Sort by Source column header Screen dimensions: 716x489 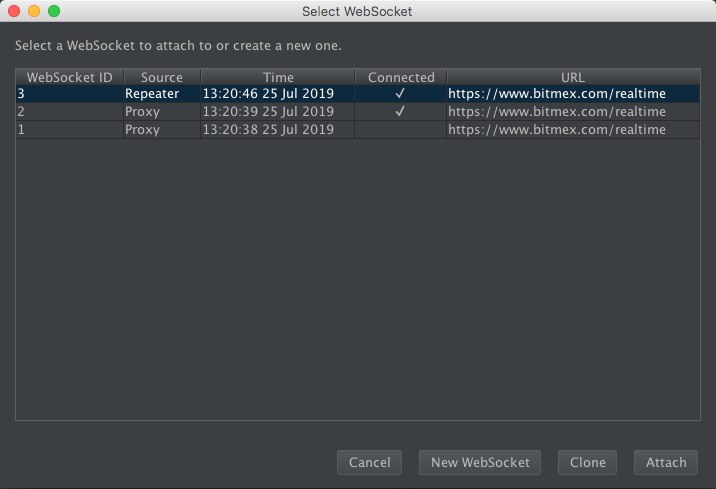coord(162,77)
